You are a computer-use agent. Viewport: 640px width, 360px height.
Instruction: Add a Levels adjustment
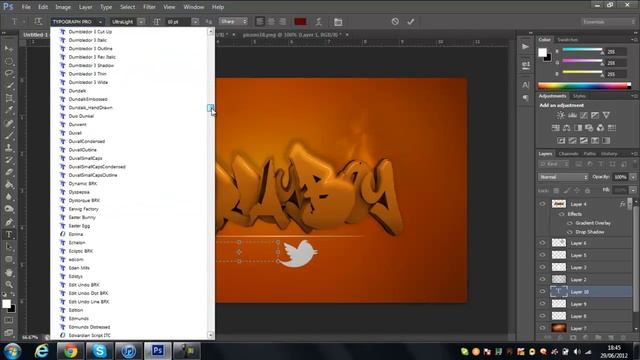click(x=572, y=116)
